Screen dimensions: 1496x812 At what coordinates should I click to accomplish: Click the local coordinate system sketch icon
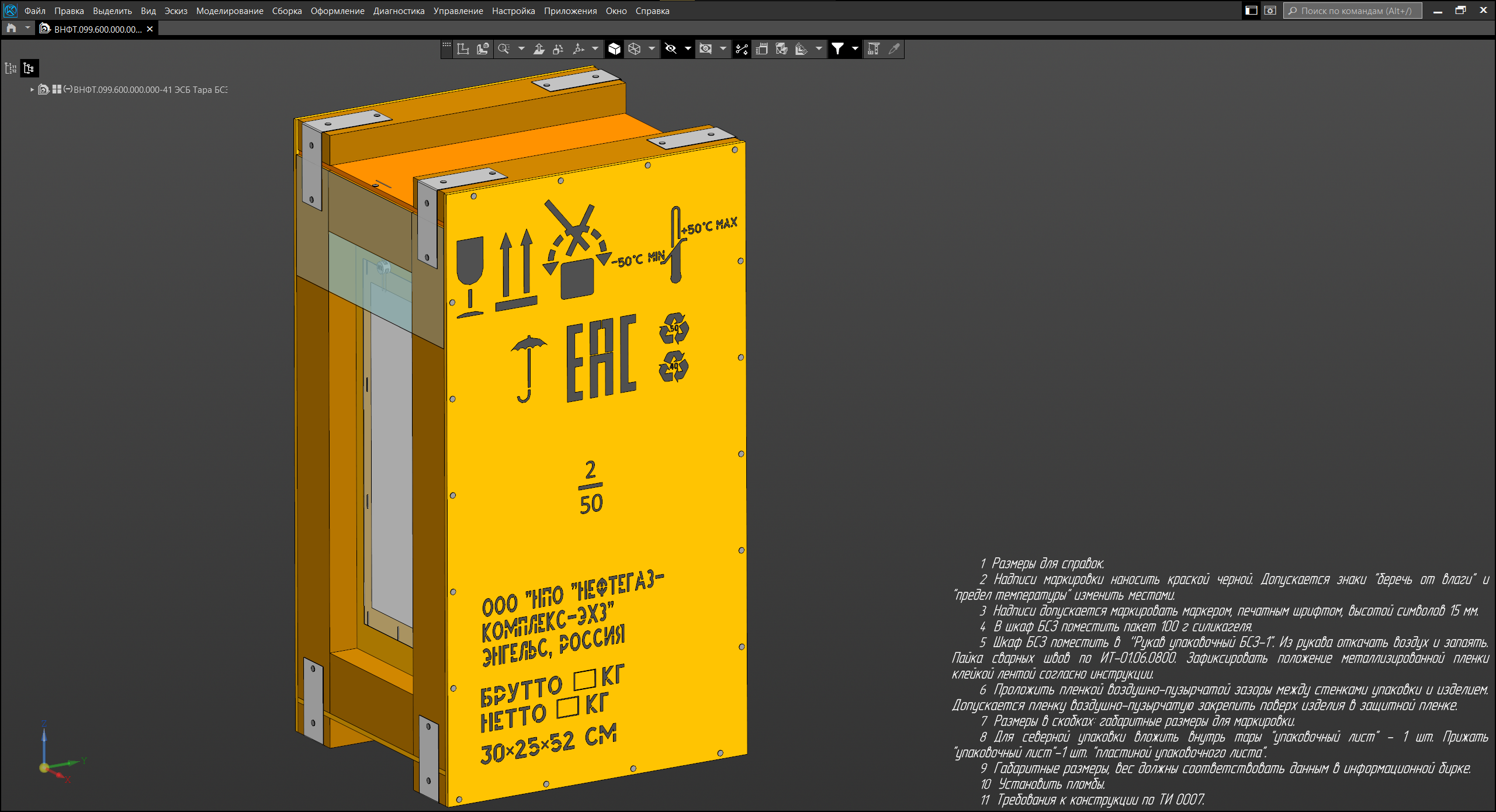(x=463, y=49)
